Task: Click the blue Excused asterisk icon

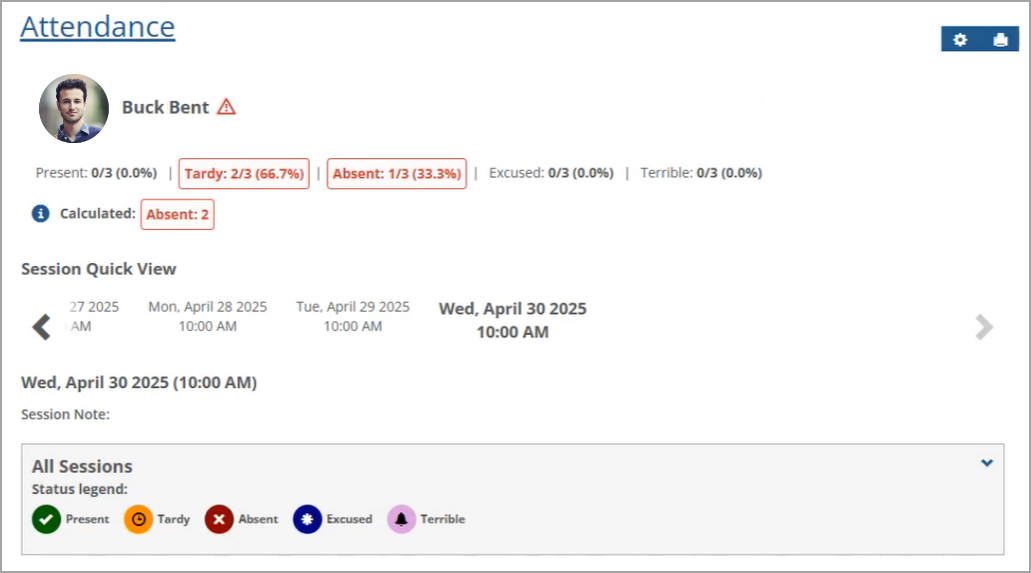Action: (x=307, y=519)
